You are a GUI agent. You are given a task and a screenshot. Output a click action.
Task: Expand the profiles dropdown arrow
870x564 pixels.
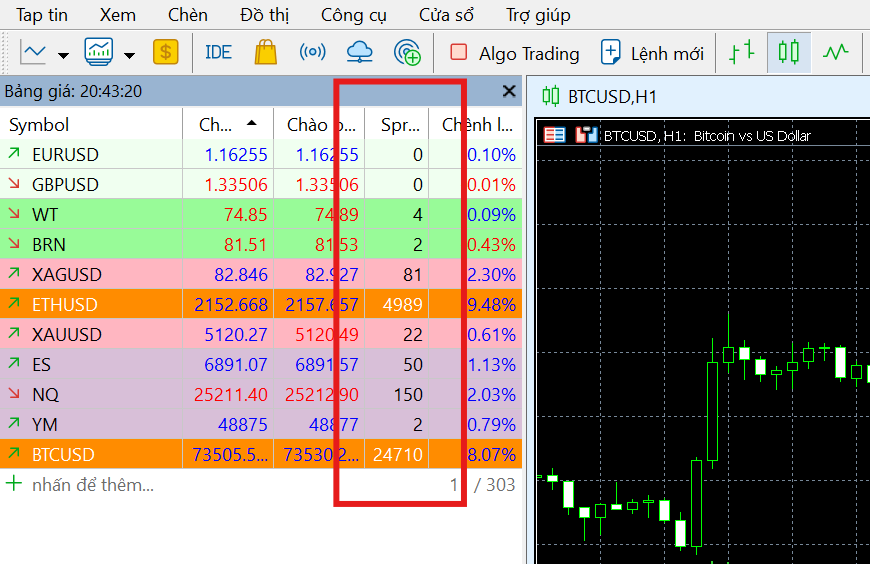[x=129, y=55]
